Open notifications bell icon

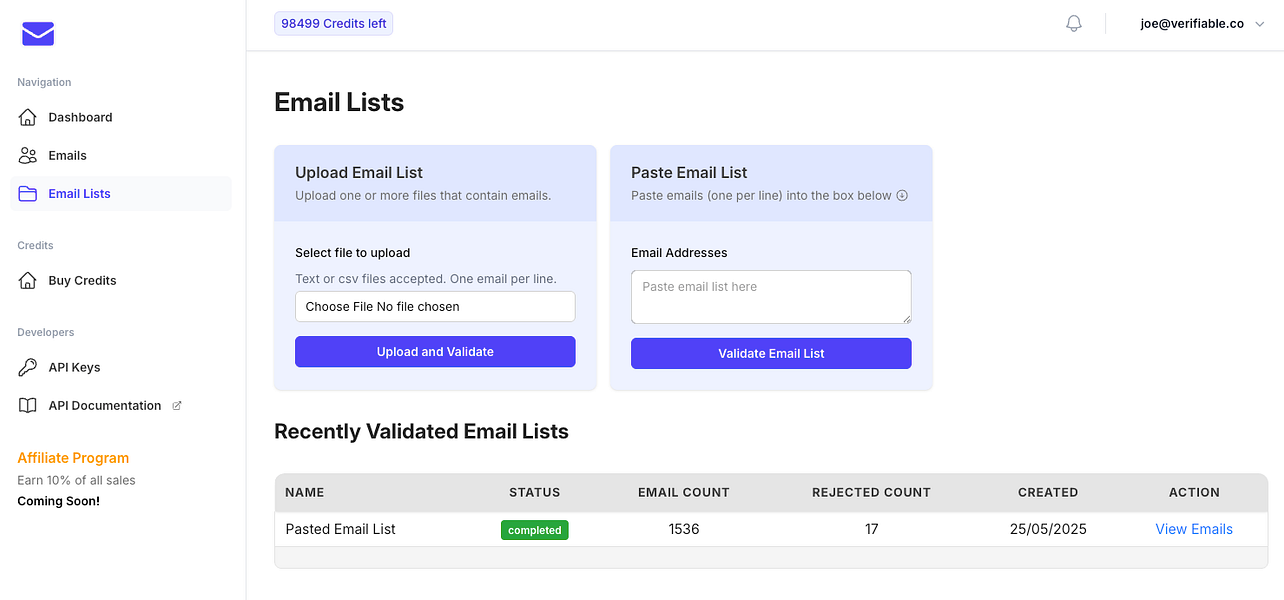pyautogui.click(x=1074, y=24)
